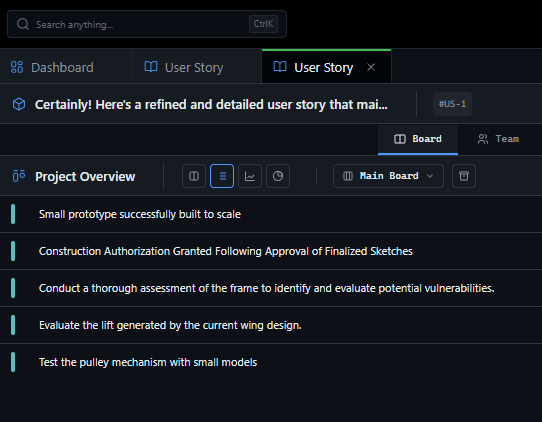
Task: Focus the Search anything input field
Action: (147, 24)
